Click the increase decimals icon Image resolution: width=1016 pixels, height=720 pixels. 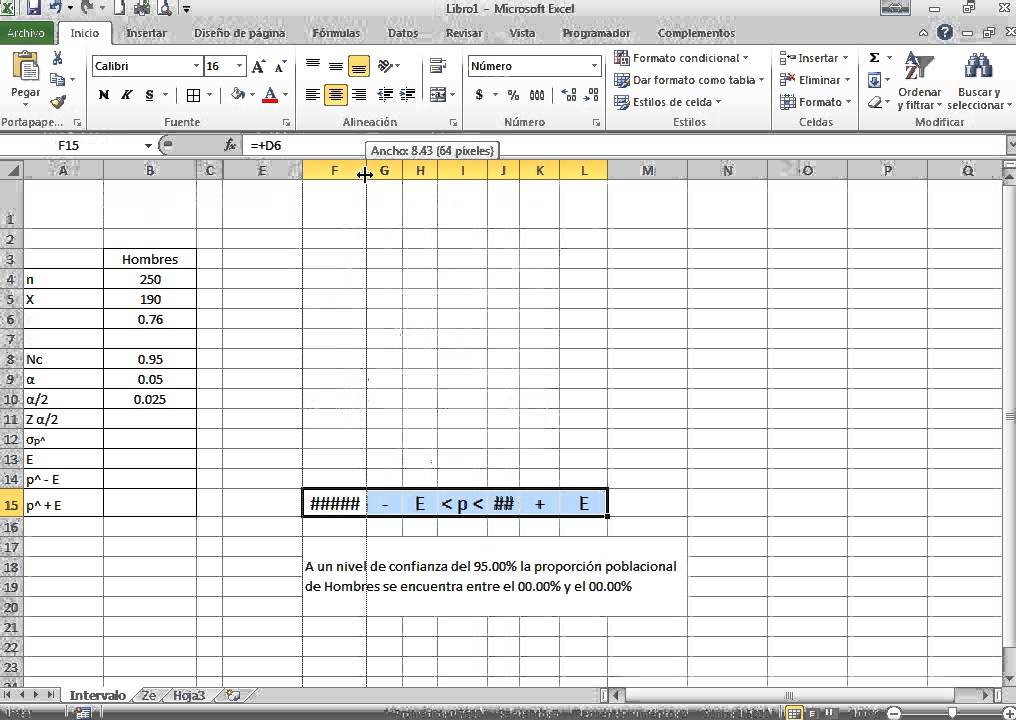(568, 95)
